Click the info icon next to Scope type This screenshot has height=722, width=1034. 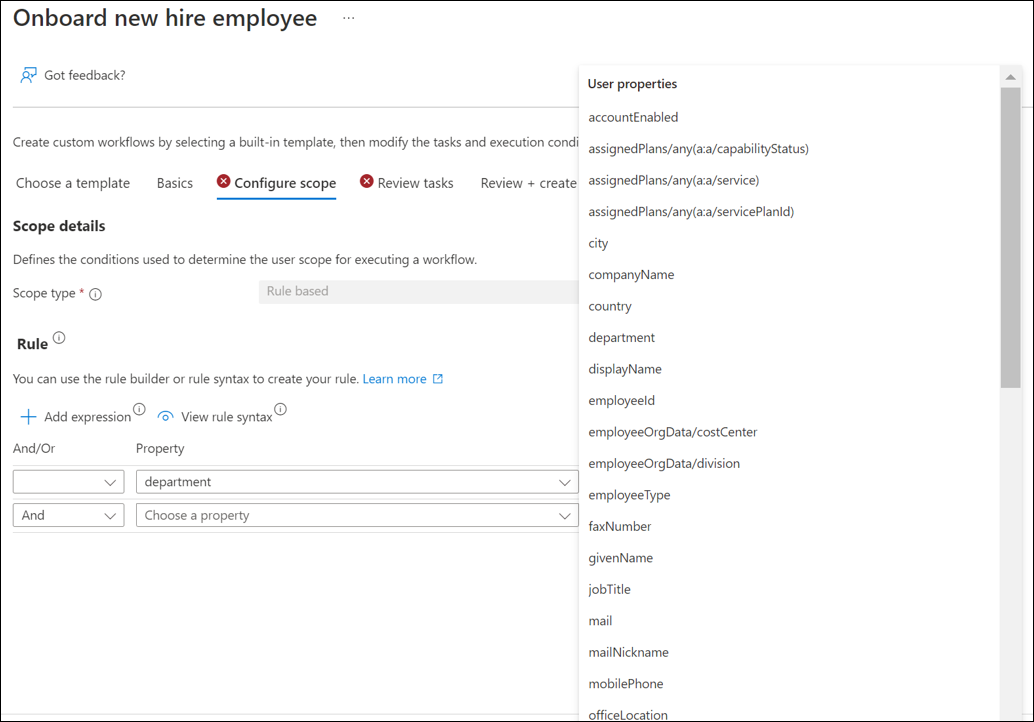coord(94,292)
